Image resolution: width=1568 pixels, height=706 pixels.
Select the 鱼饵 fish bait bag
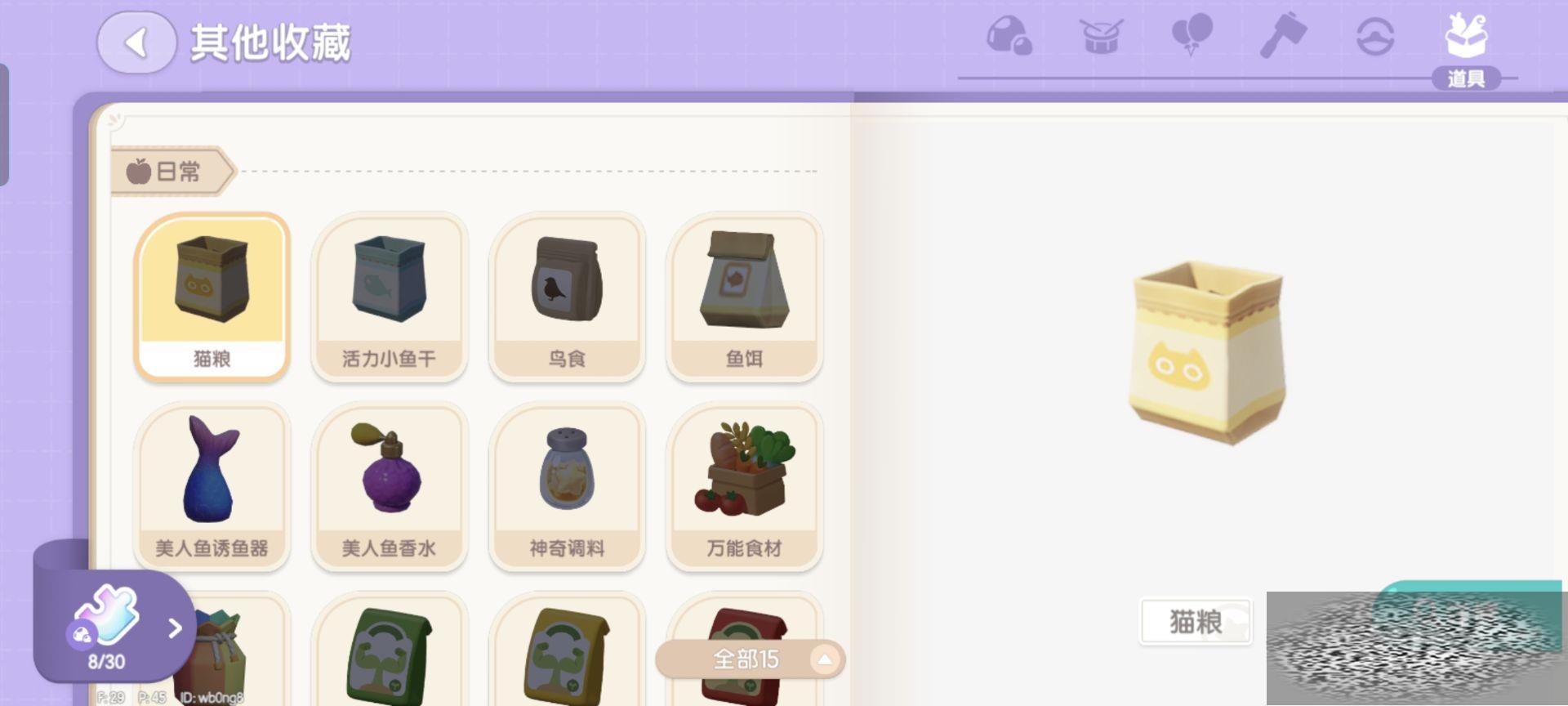click(744, 297)
